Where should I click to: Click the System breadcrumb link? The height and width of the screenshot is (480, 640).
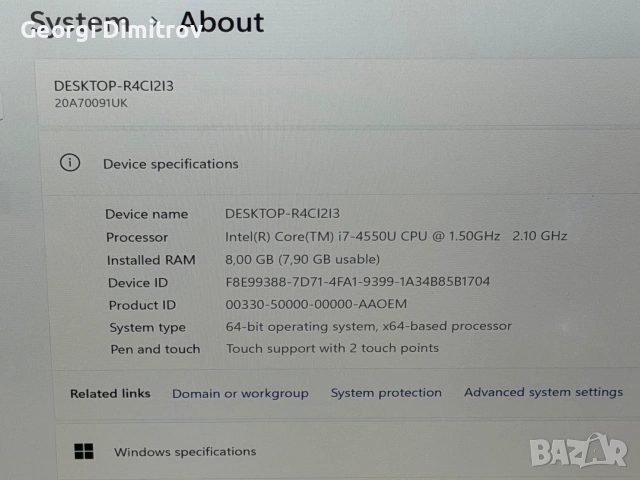(80, 22)
